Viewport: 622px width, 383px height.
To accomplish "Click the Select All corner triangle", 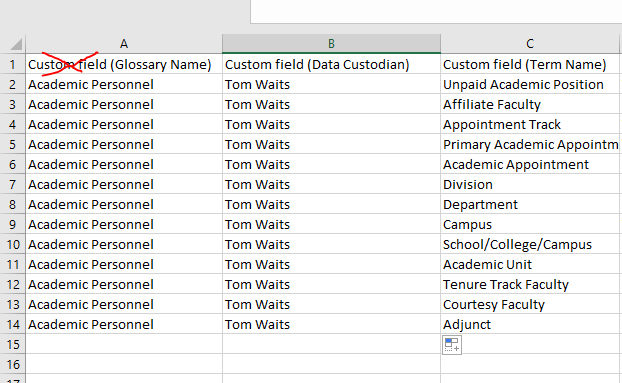I will coord(16,44).
